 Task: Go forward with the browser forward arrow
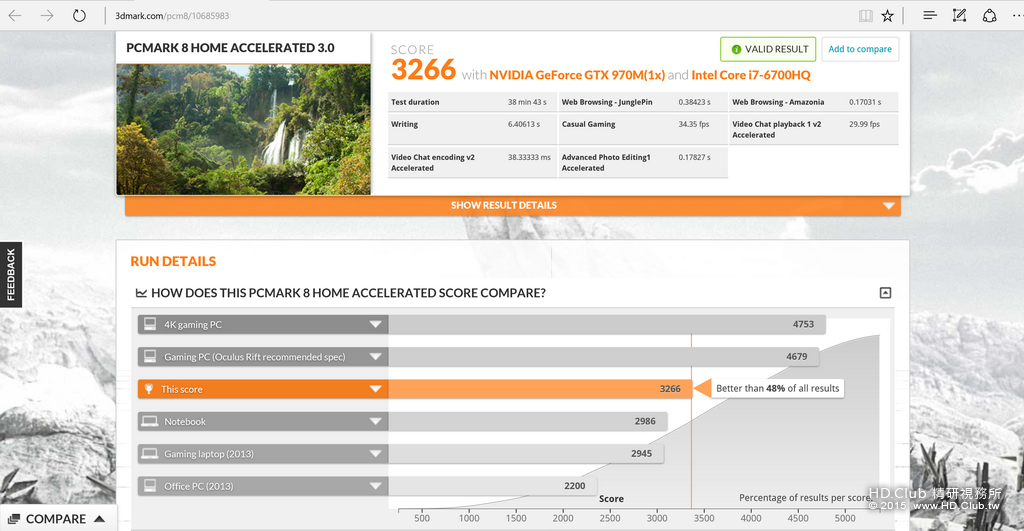[47, 16]
